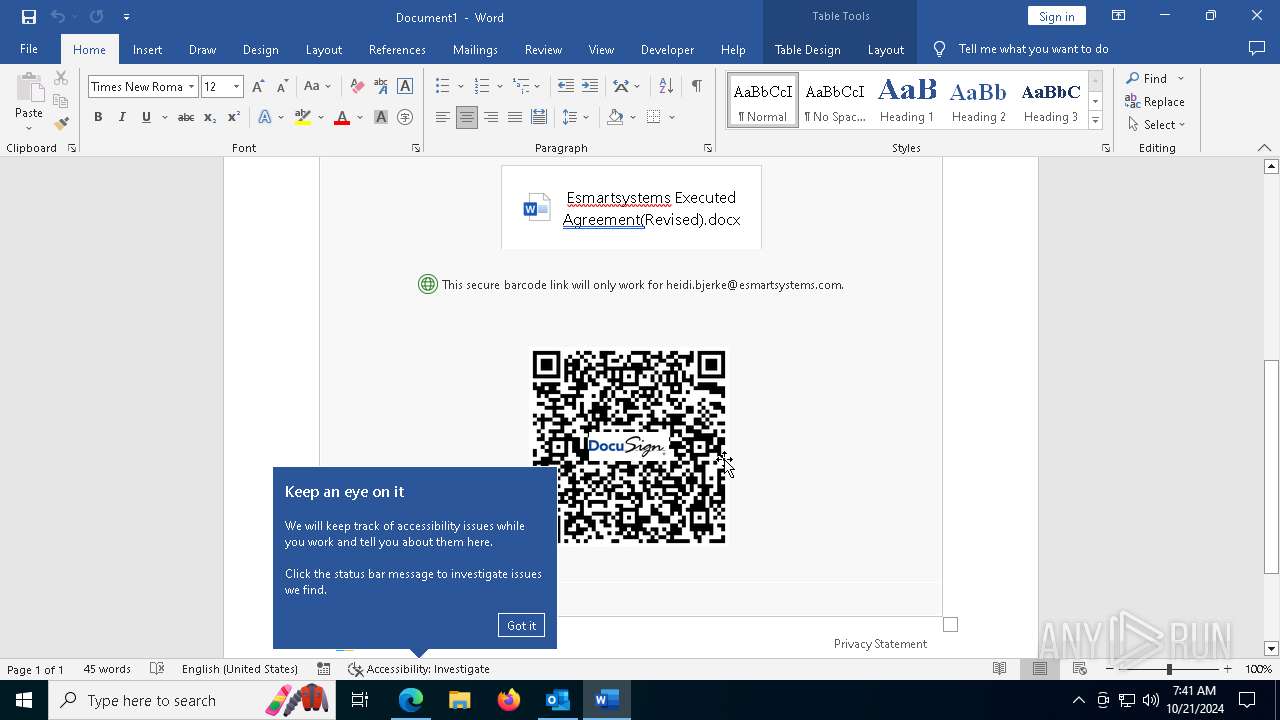Open File Explorer from the taskbar

click(459, 700)
